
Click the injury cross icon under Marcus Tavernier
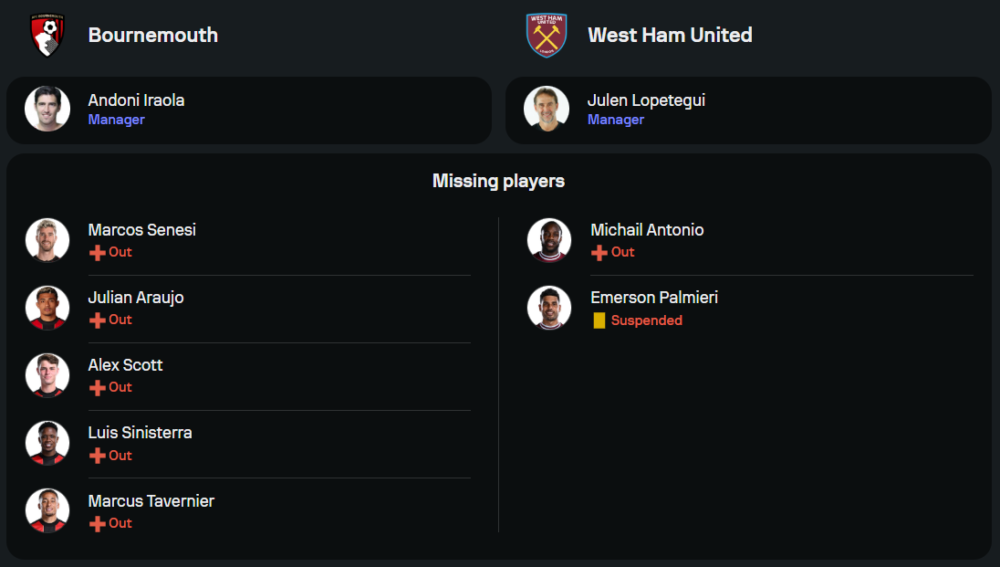coord(97,524)
